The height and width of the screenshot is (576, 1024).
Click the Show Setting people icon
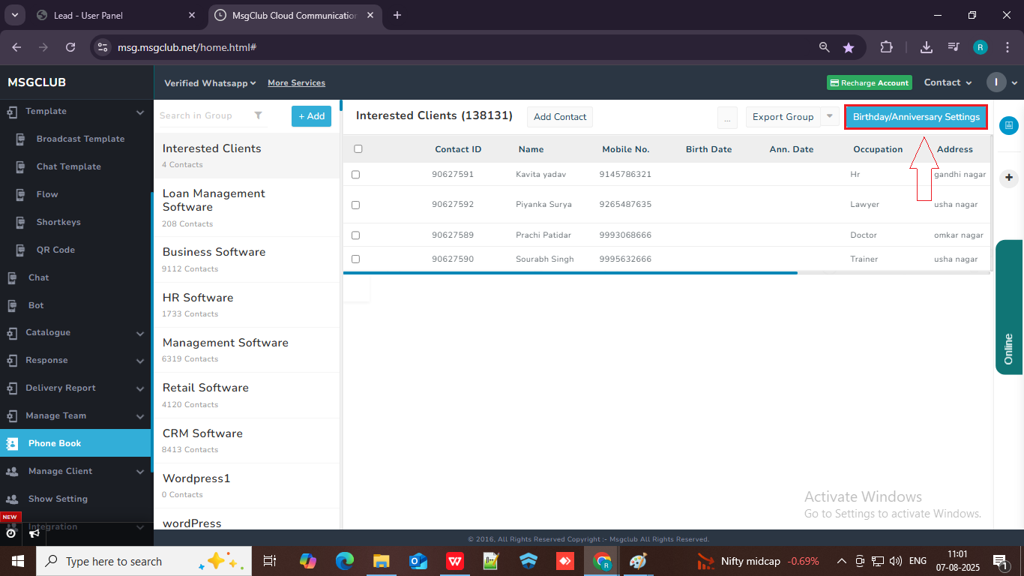[x=12, y=499]
